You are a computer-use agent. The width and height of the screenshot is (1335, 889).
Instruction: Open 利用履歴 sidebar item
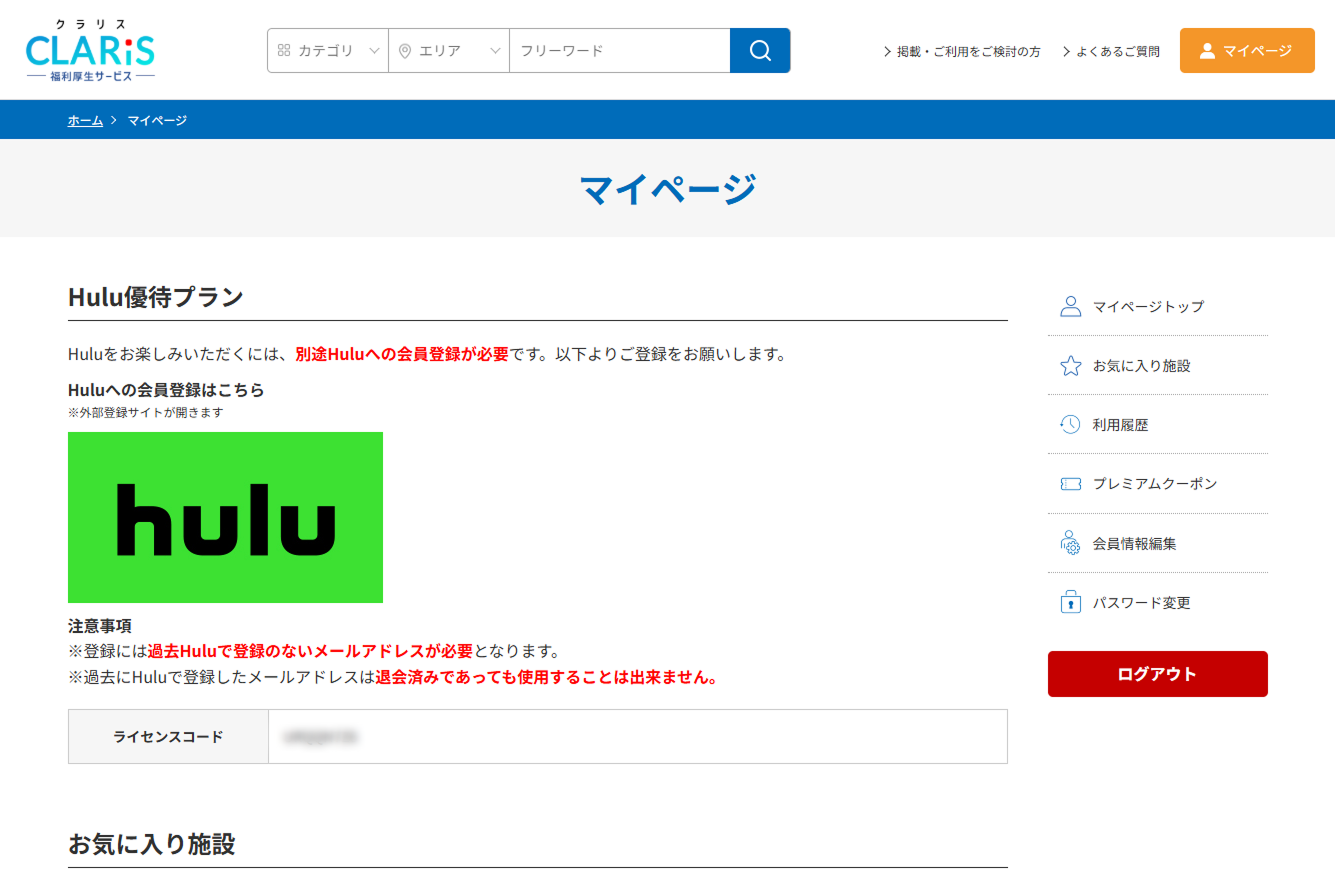point(1158,425)
